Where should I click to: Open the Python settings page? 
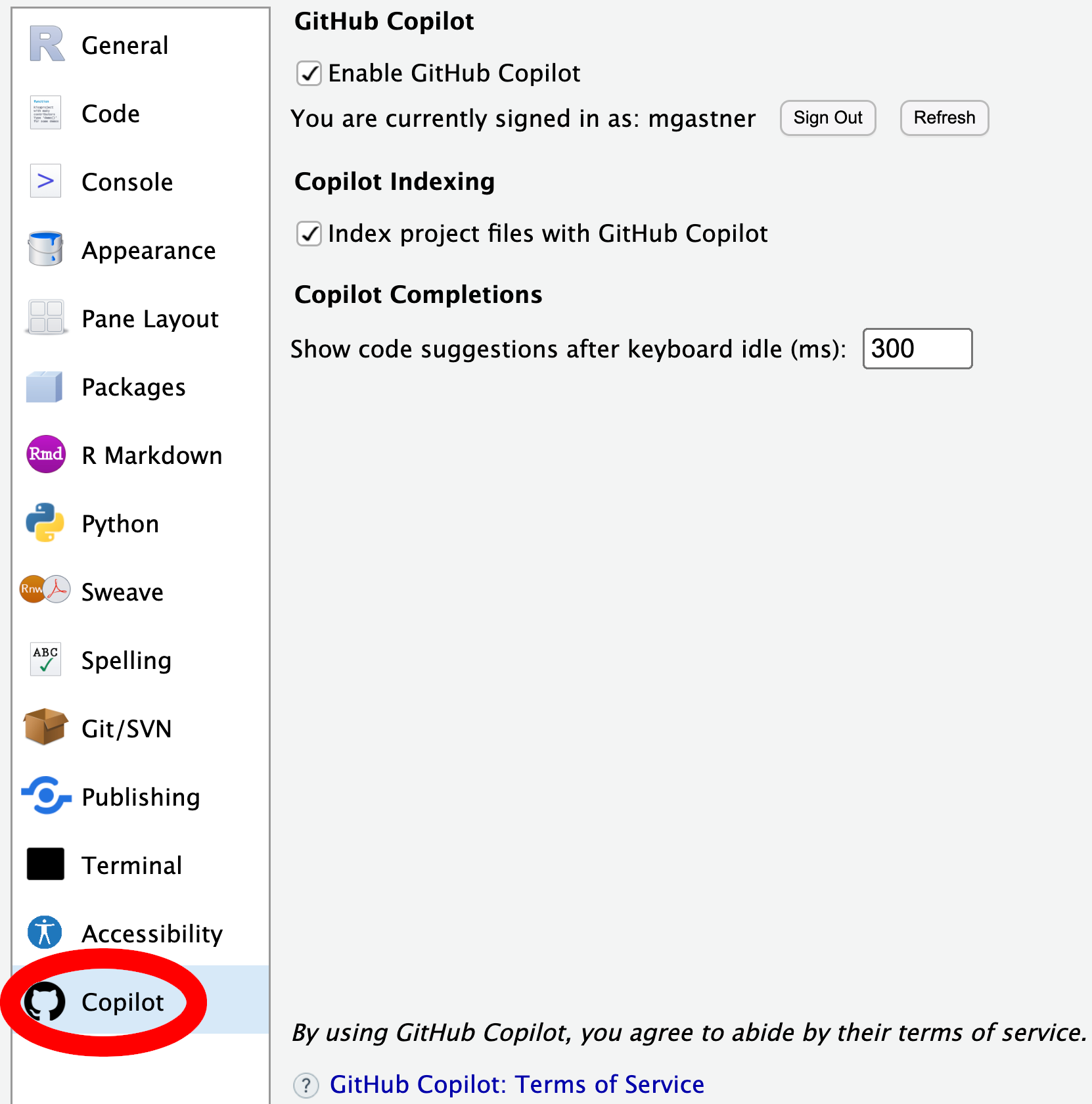(x=141, y=523)
